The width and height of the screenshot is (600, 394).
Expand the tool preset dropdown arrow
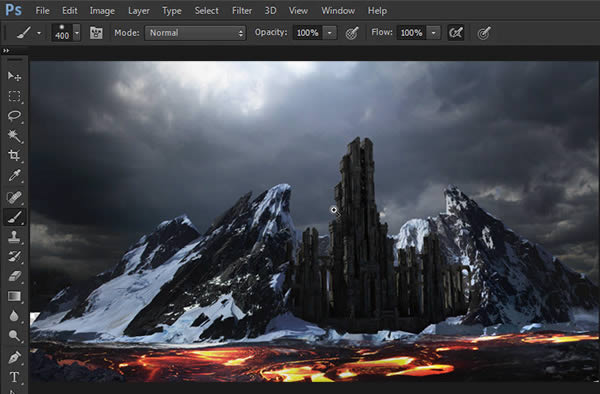pos(39,33)
